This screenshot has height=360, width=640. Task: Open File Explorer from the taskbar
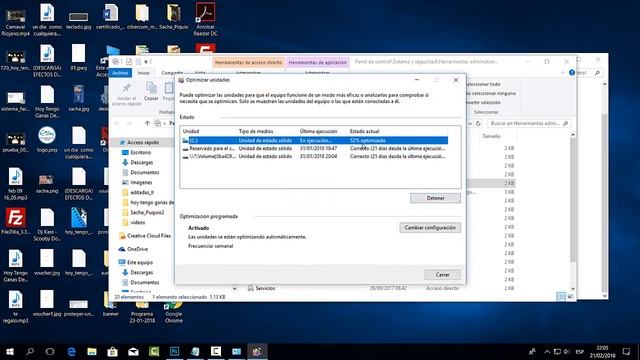pyautogui.click(x=92, y=351)
